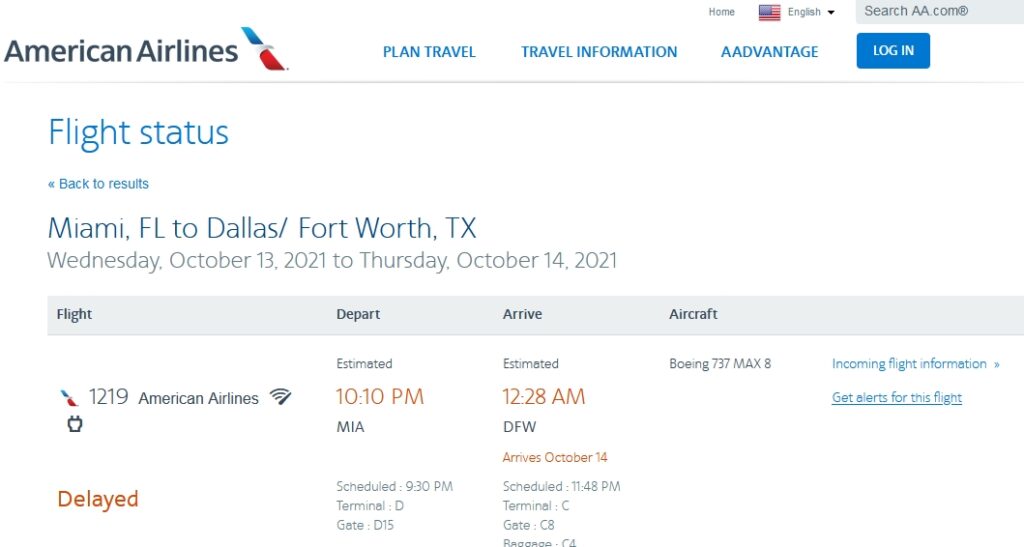Click the power outlet icon under flight 1219
The image size is (1024, 547).
pyautogui.click(x=74, y=424)
